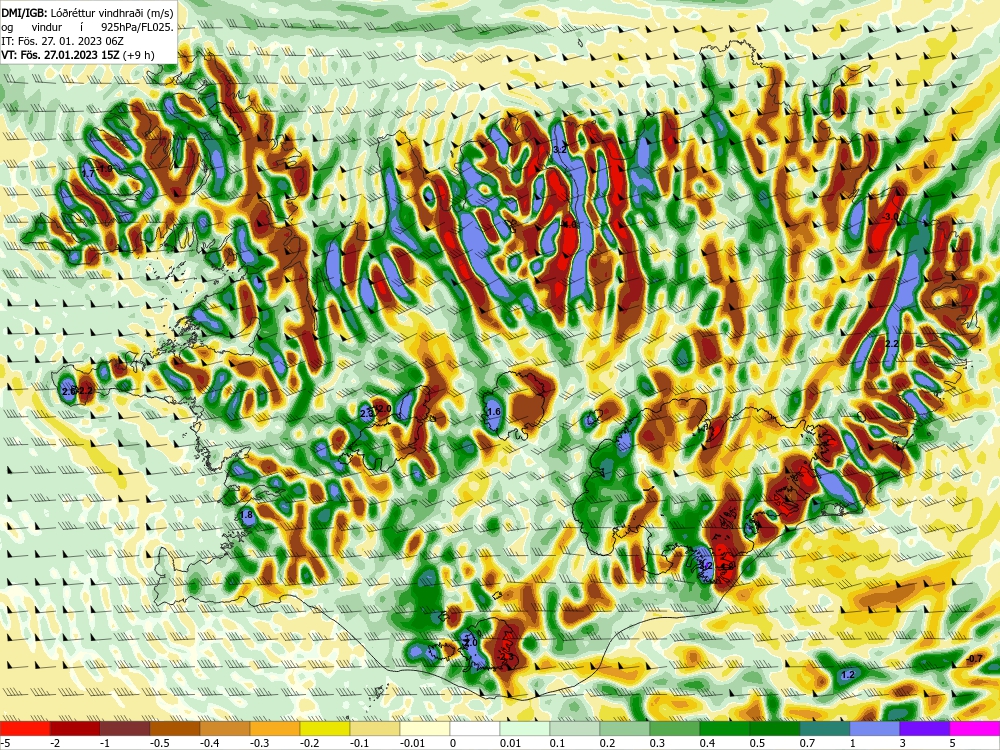Click the 'IT: Fös. 27. 01. 2023 06Z' line

pyautogui.click(x=62, y=41)
